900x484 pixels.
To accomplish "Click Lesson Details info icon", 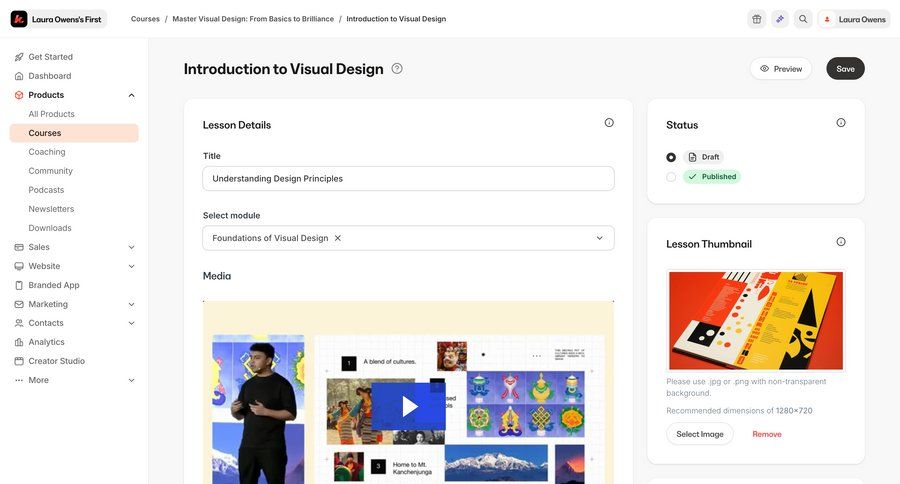I will 609,123.
